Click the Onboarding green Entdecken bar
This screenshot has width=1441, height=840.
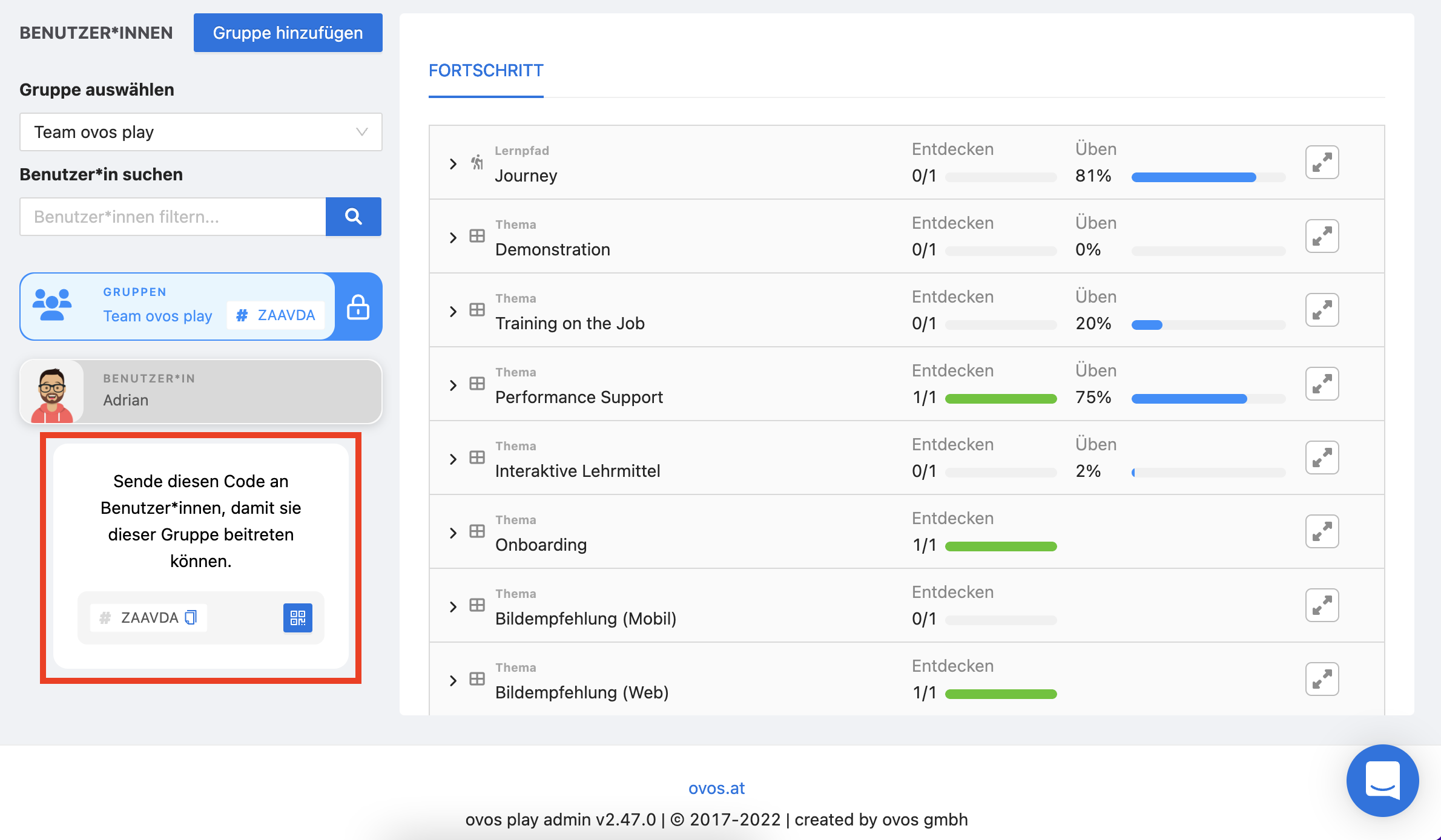pos(1001,546)
